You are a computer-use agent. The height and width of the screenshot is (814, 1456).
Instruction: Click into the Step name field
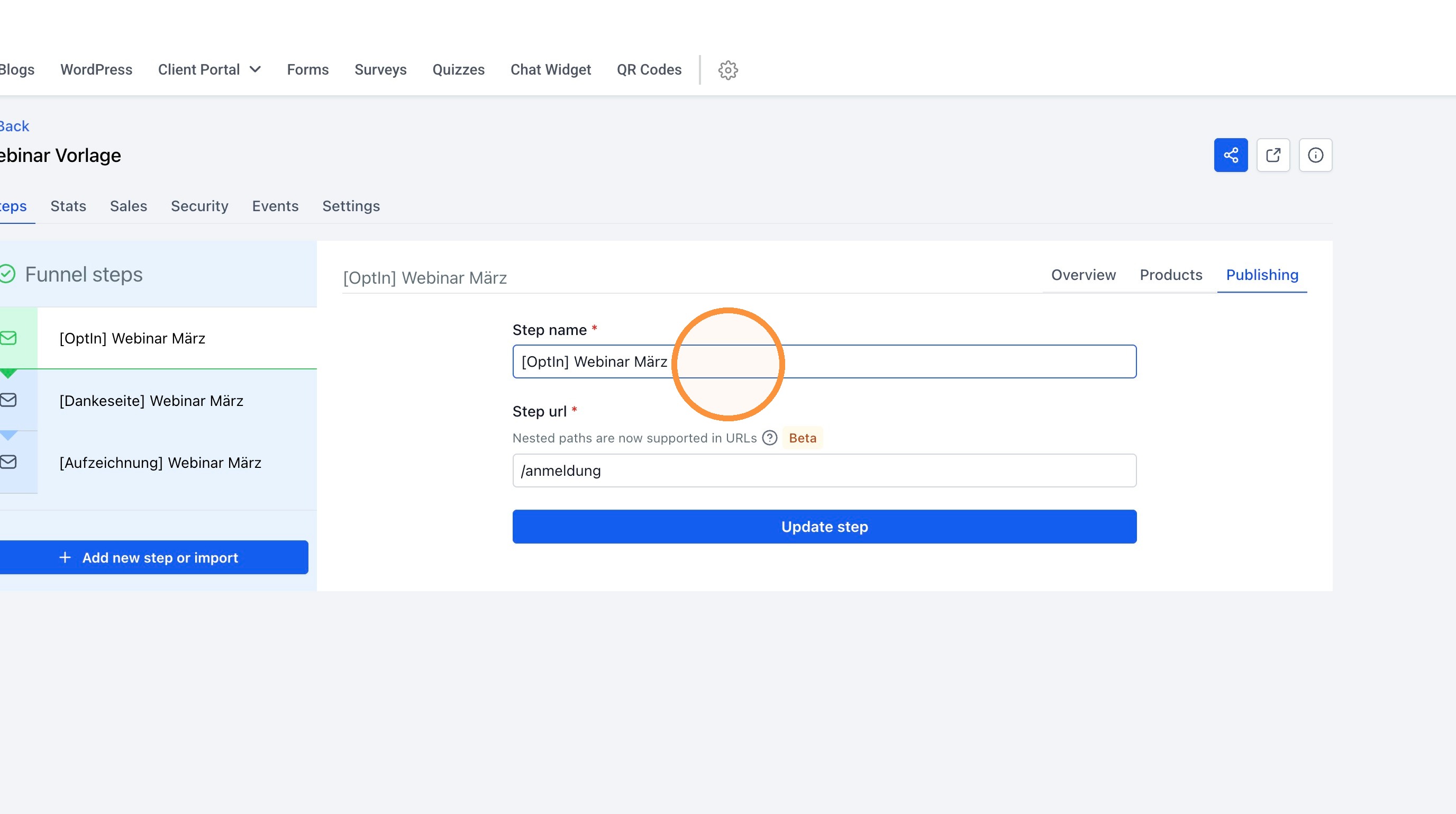pos(824,362)
